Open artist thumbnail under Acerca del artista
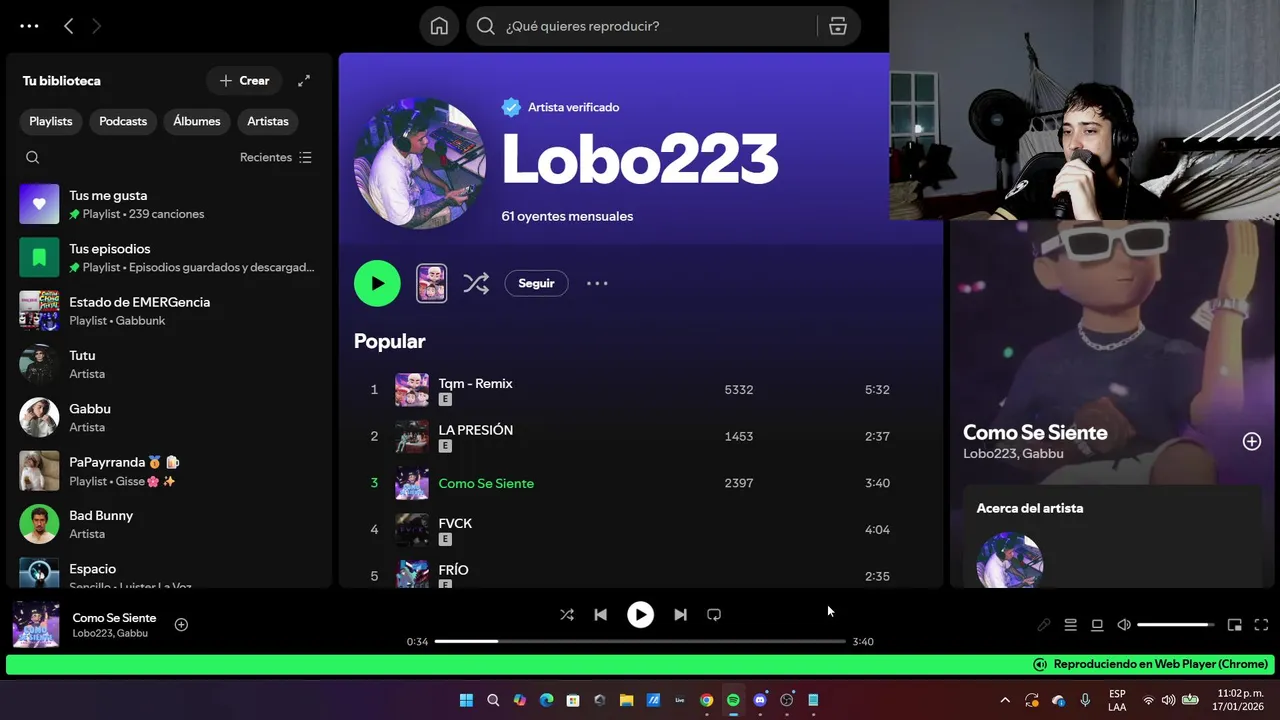Image resolution: width=1280 pixels, height=720 pixels. [1010, 560]
